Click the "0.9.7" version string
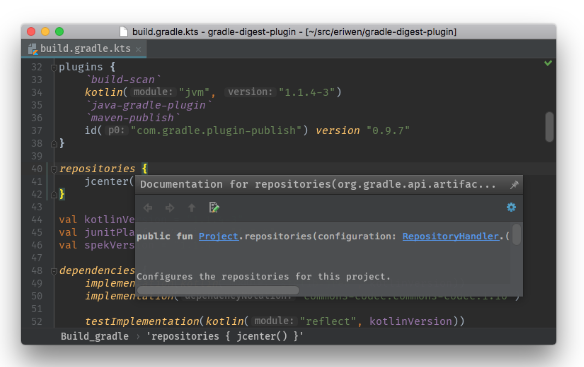The image size is (584, 367). (x=388, y=130)
